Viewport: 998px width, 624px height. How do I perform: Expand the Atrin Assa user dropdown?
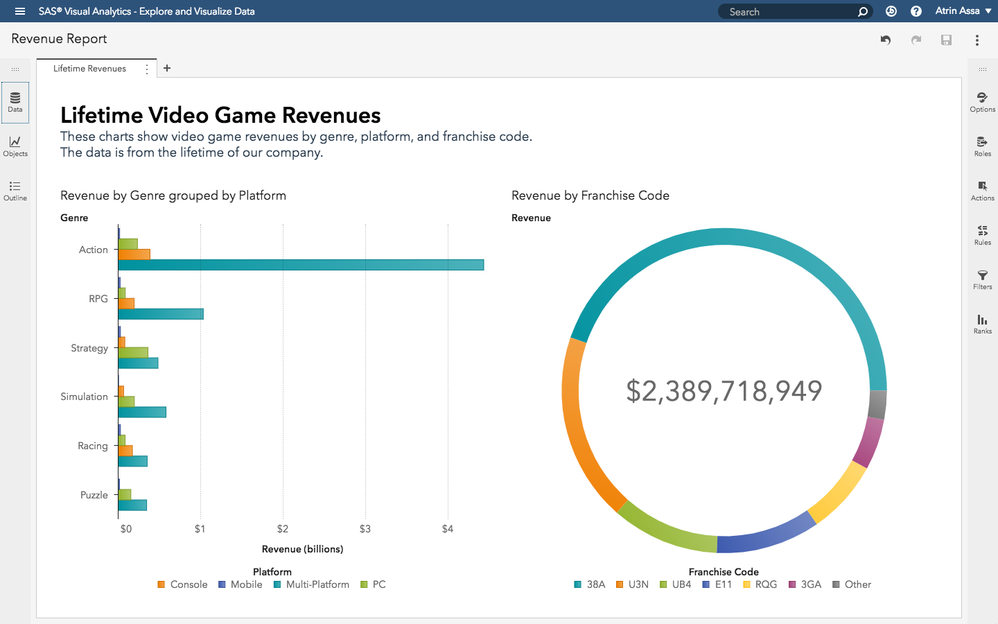963,11
